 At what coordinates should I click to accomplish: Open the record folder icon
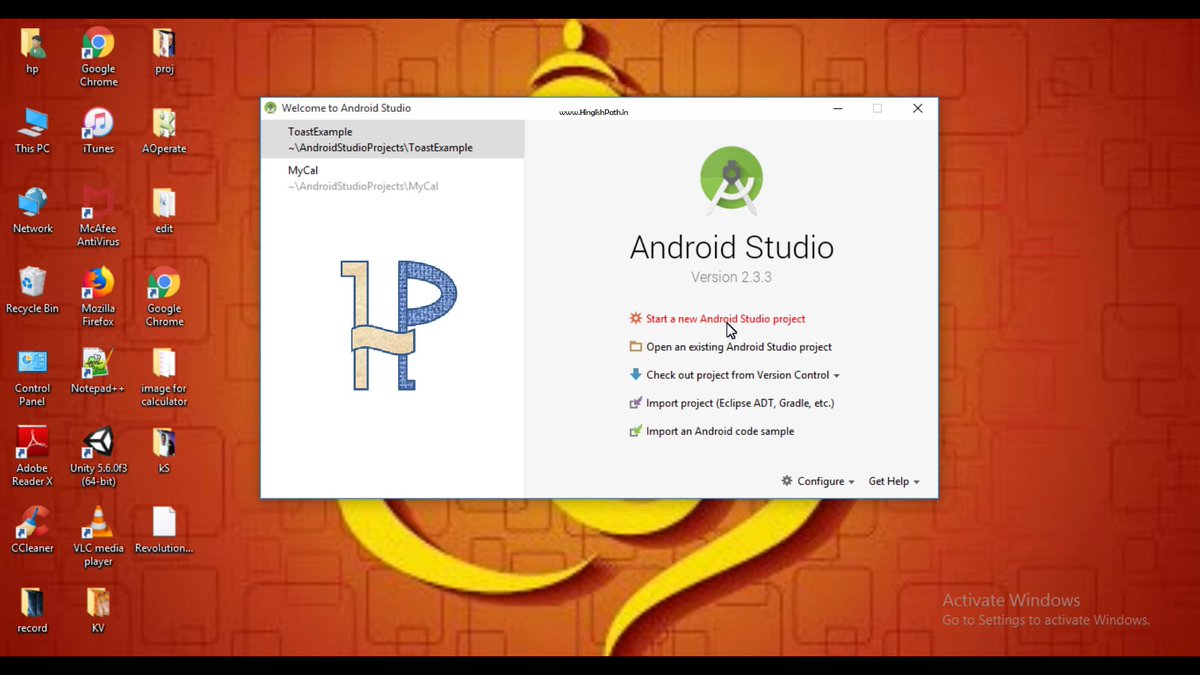[x=33, y=603]
